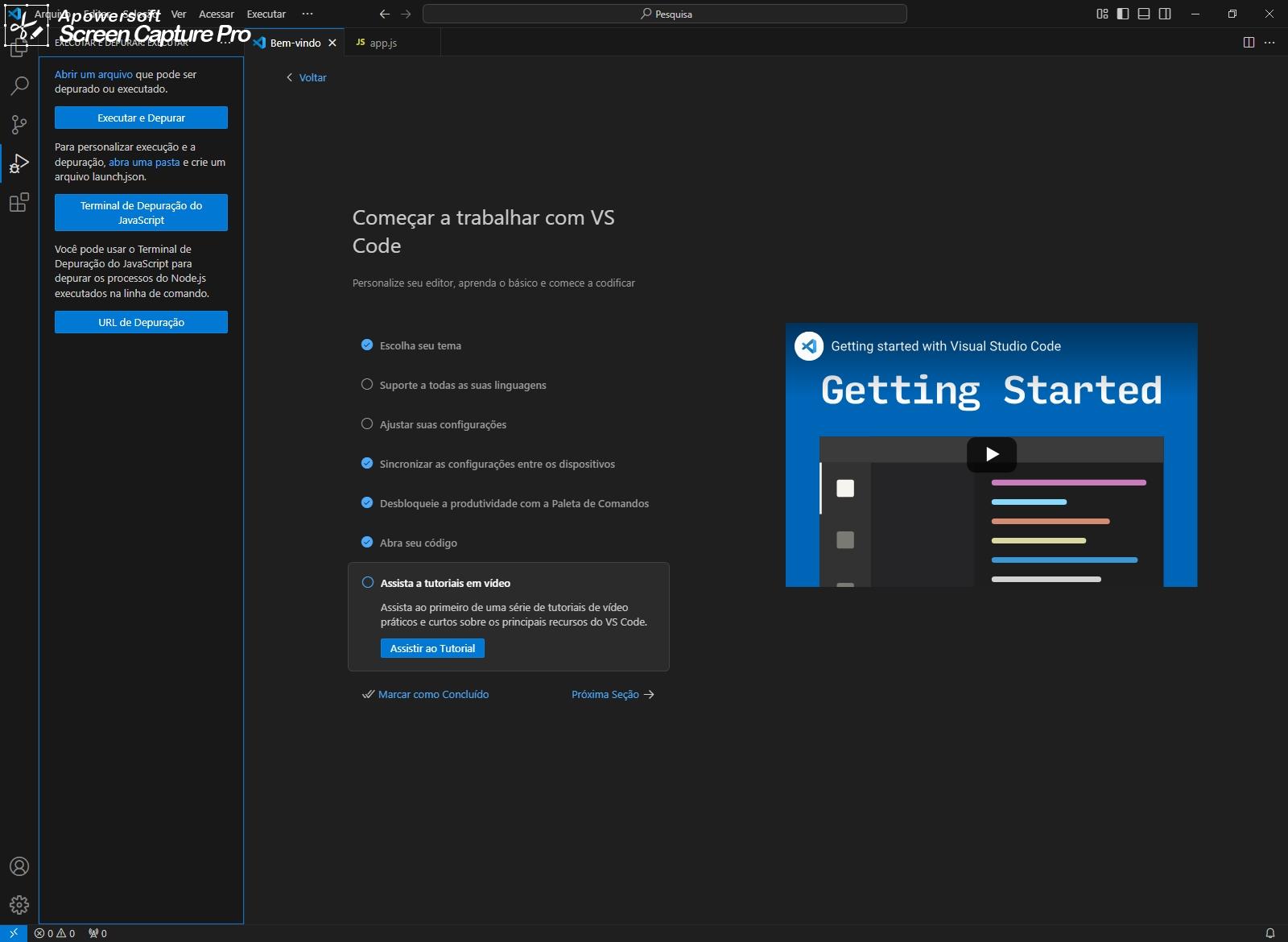The width and height of the screenshot is (1288, 942).
Task: Open the Executar menu
Action: pyautogui.click(x=266, y=14)
